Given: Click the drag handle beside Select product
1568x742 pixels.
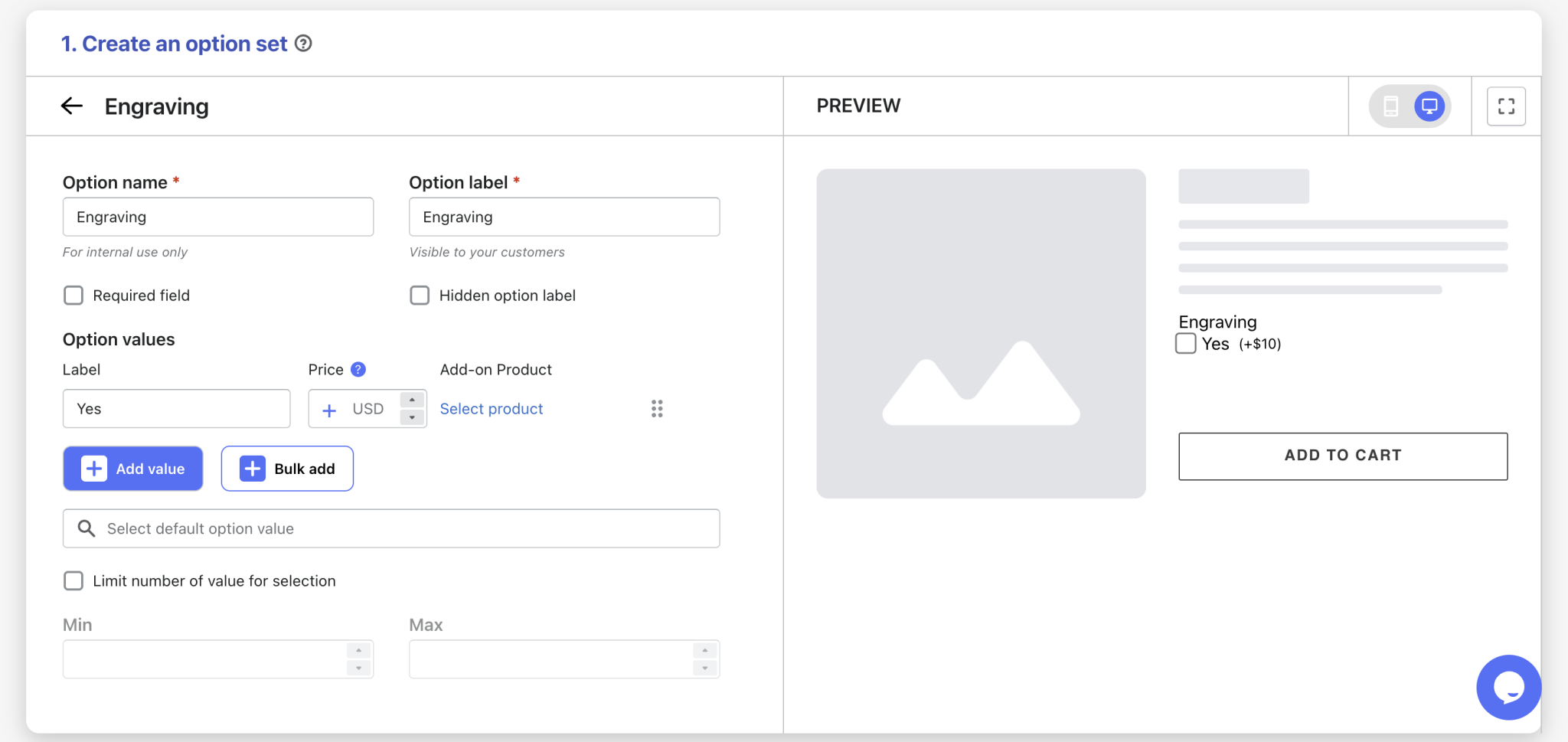Looking at the screenshot, I should point(657,408).
